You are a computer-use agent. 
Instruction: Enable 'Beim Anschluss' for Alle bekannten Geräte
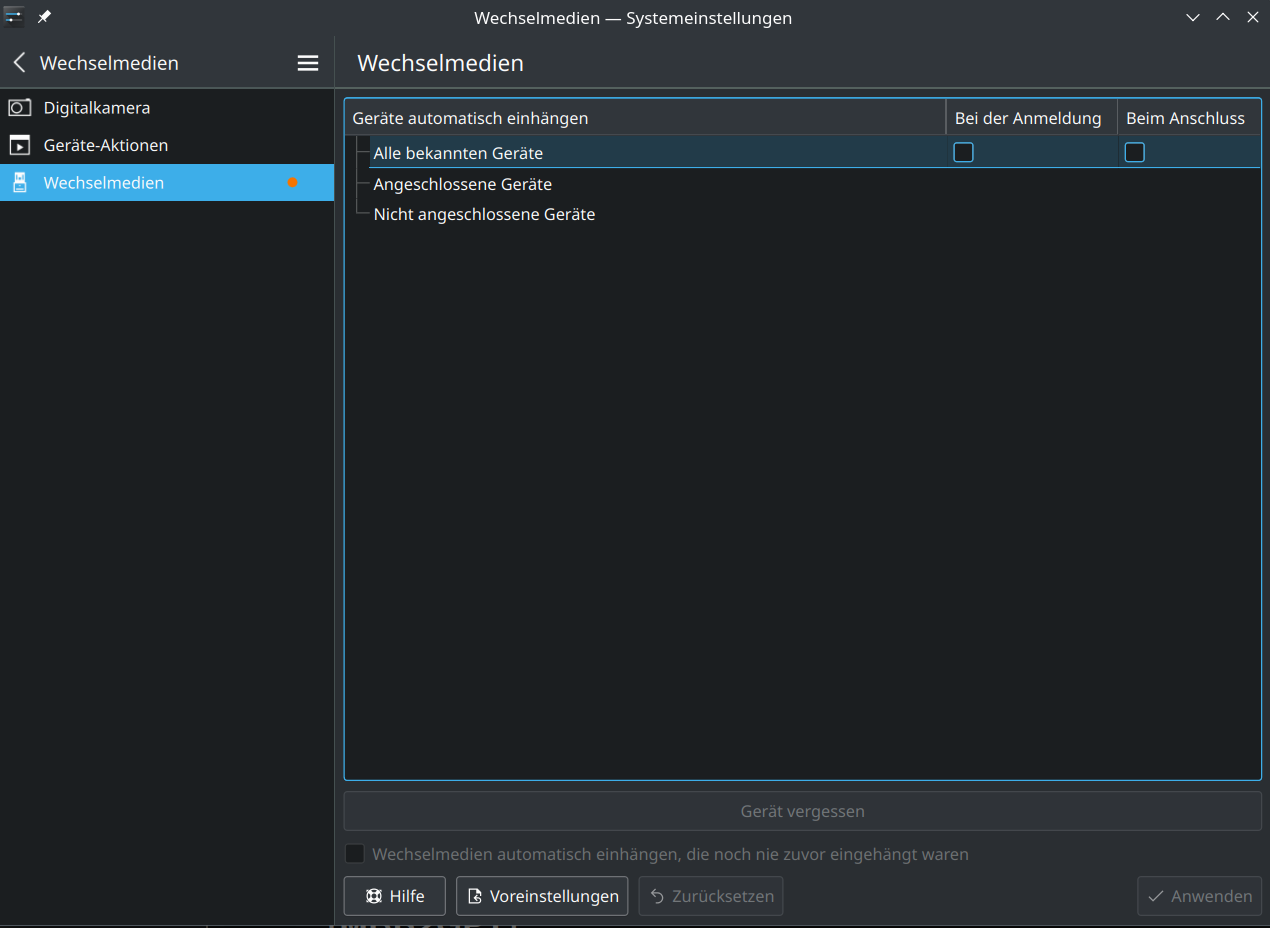point(1134,152)
